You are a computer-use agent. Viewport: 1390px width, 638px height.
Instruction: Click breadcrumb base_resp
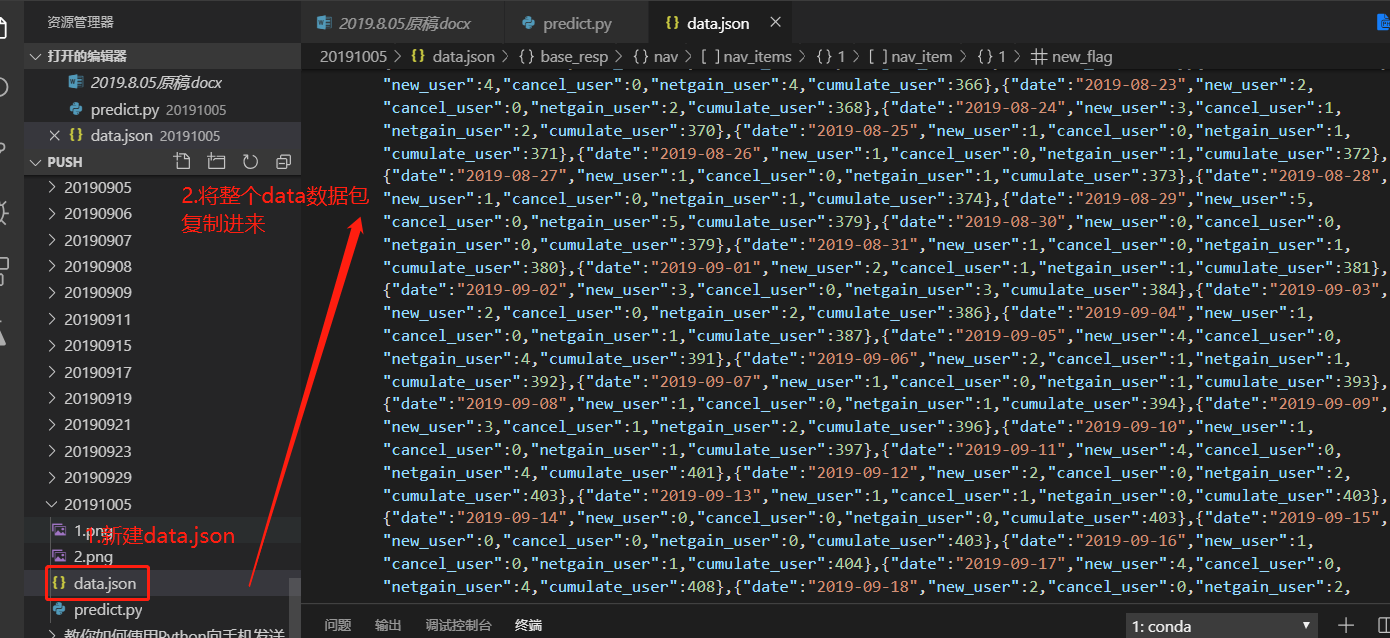574,57
